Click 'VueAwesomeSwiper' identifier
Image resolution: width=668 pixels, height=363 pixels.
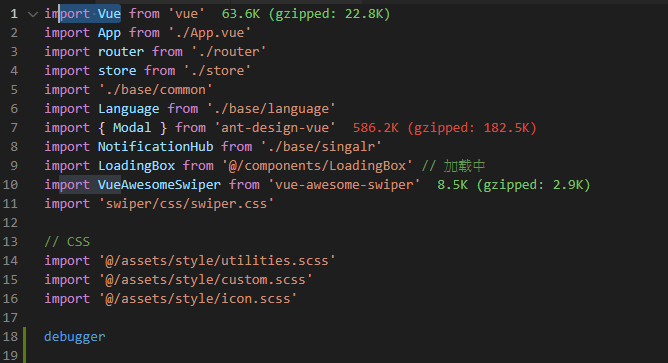(x=159, y=184)
